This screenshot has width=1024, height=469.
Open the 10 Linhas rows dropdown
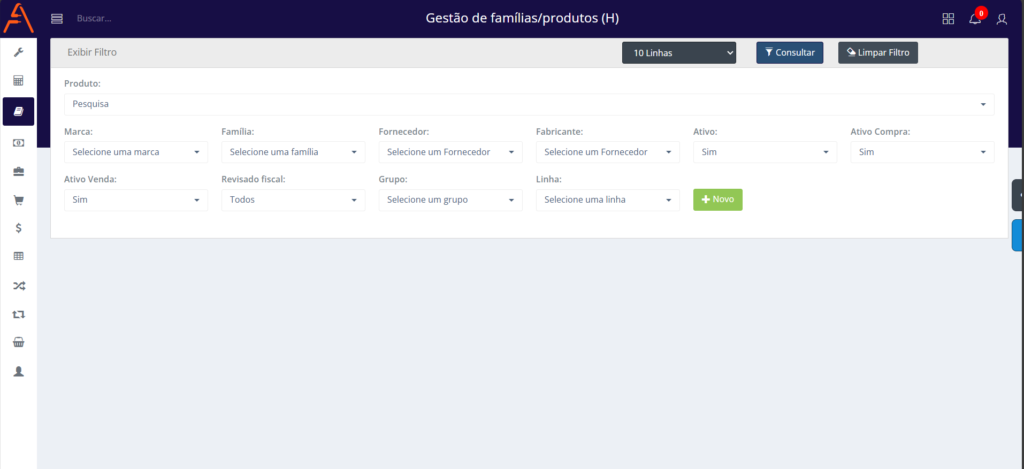[679, 52]
